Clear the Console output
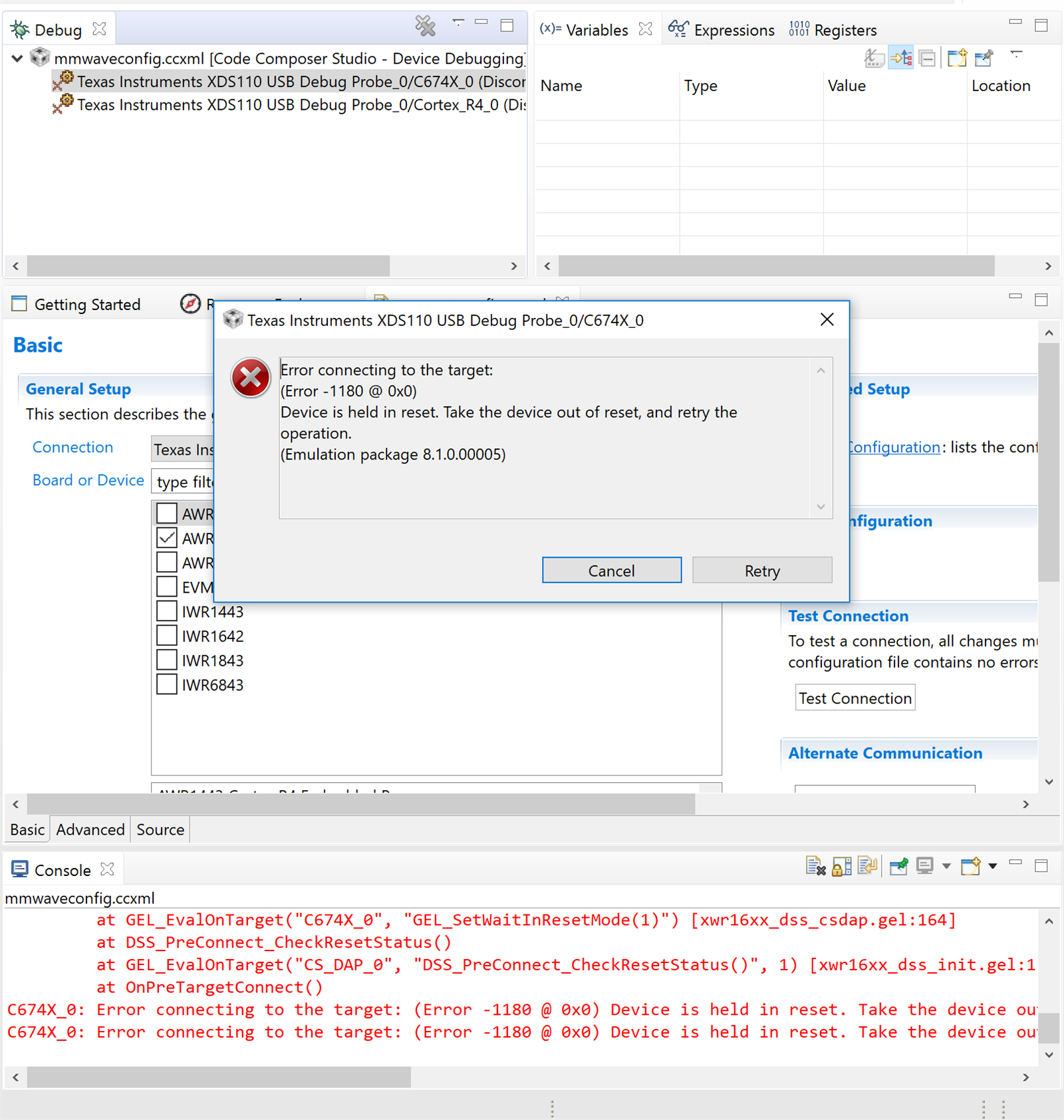 click(x=815, y=866)
